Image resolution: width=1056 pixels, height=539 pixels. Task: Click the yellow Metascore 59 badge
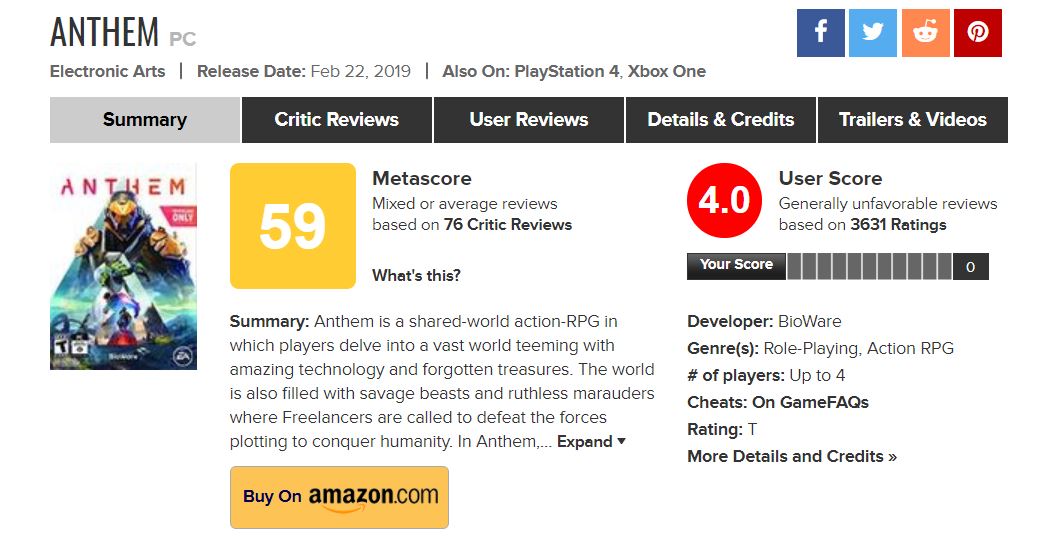pos(292,226)
